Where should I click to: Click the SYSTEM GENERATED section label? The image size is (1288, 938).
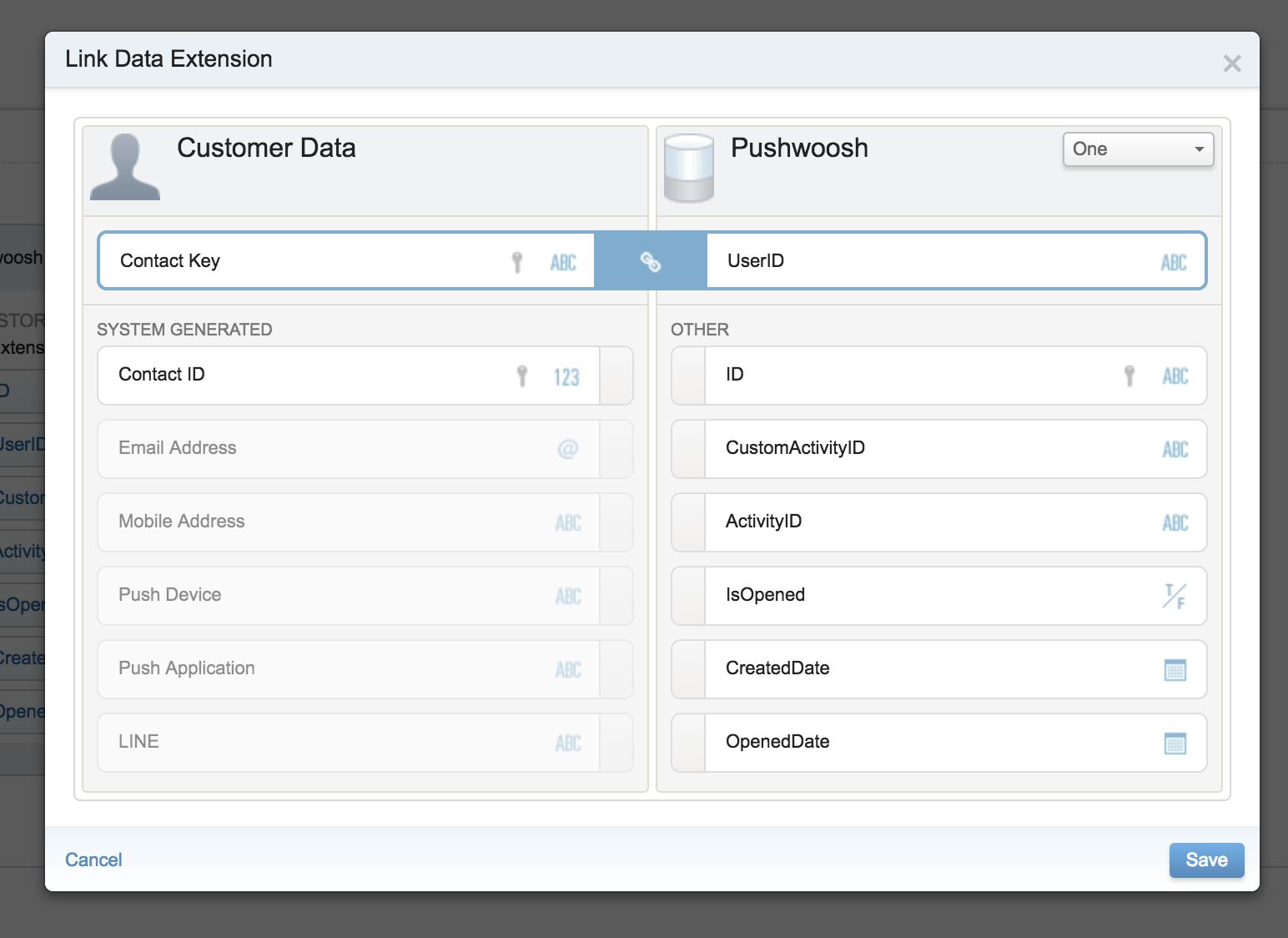(184, 330)
